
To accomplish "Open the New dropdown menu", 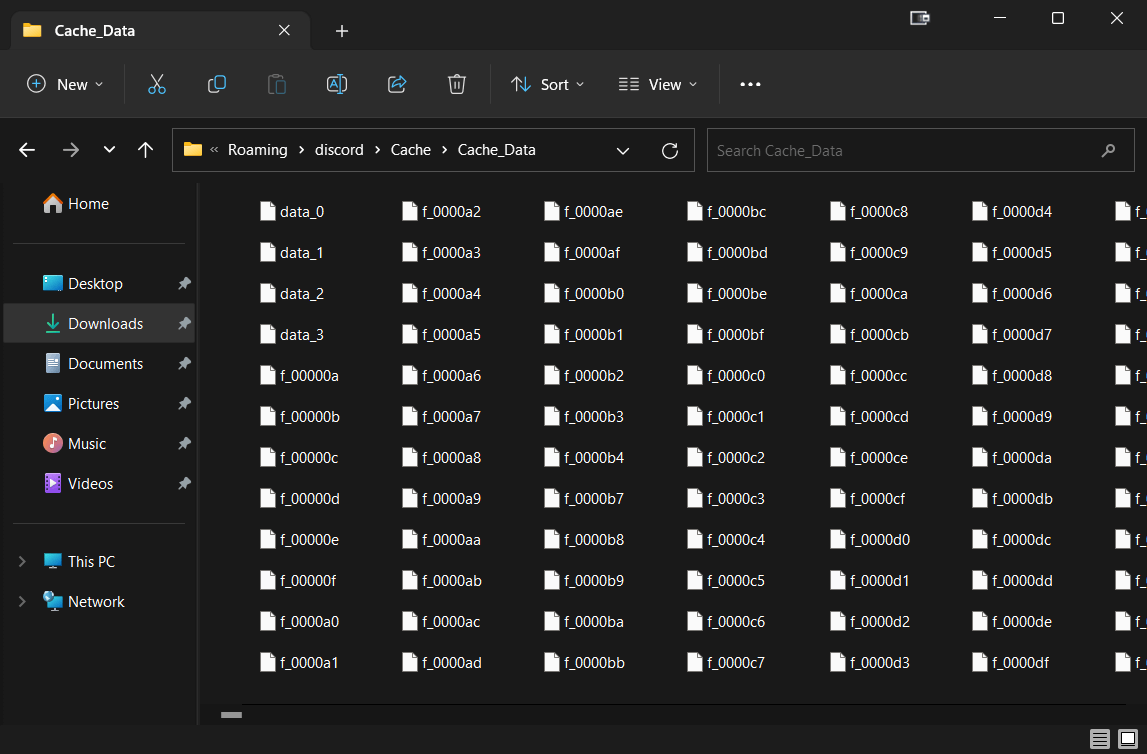I will tap(65, 84).
